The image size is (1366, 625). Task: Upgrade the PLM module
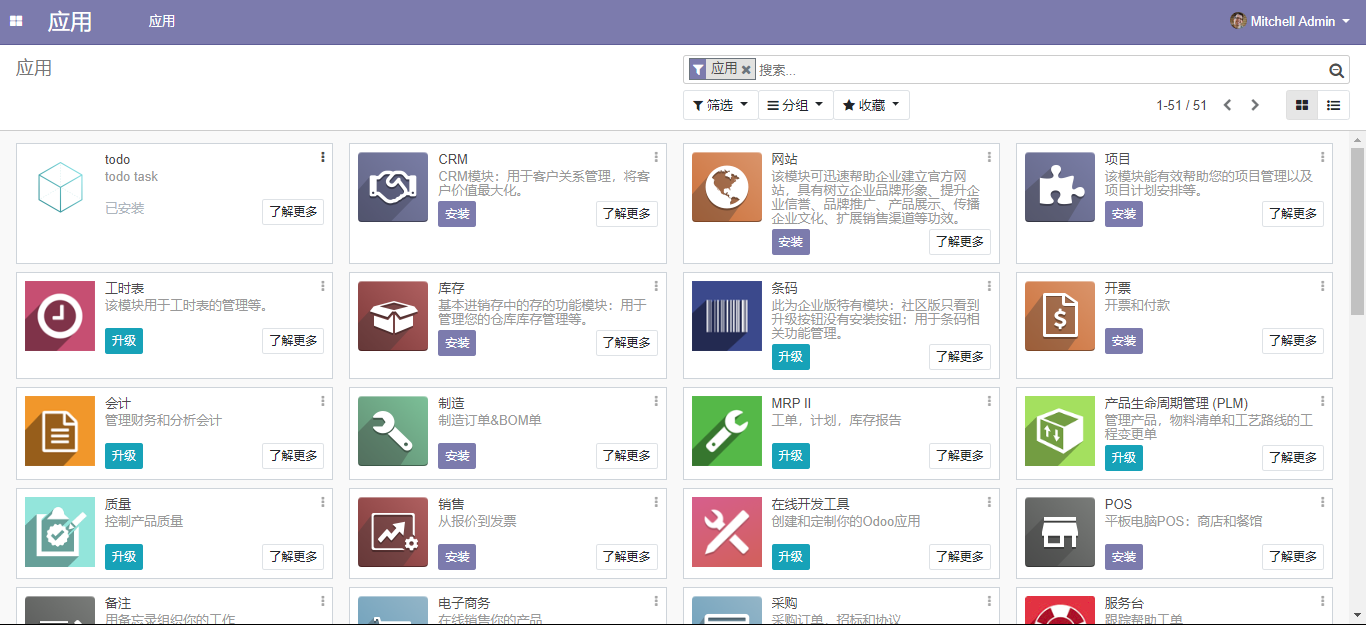1123,458
